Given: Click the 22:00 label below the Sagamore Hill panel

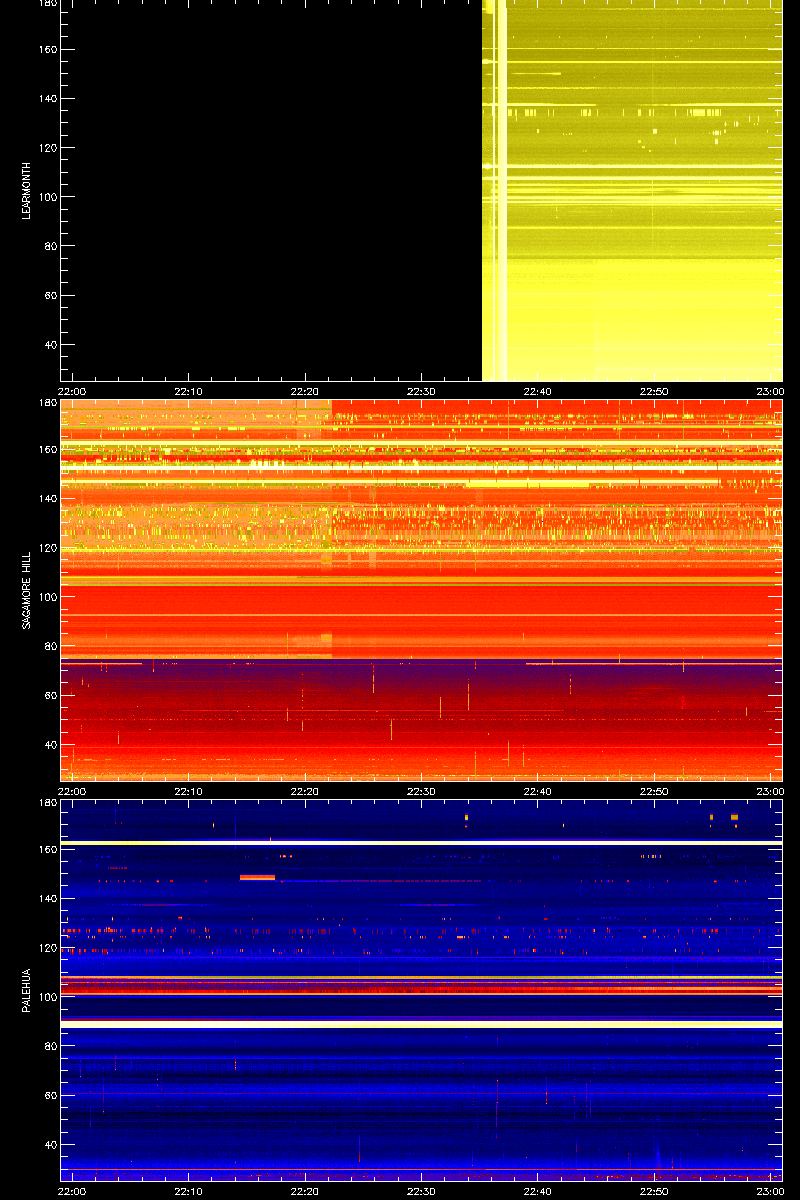Looking at the screenshot, I should pos(72,791).
